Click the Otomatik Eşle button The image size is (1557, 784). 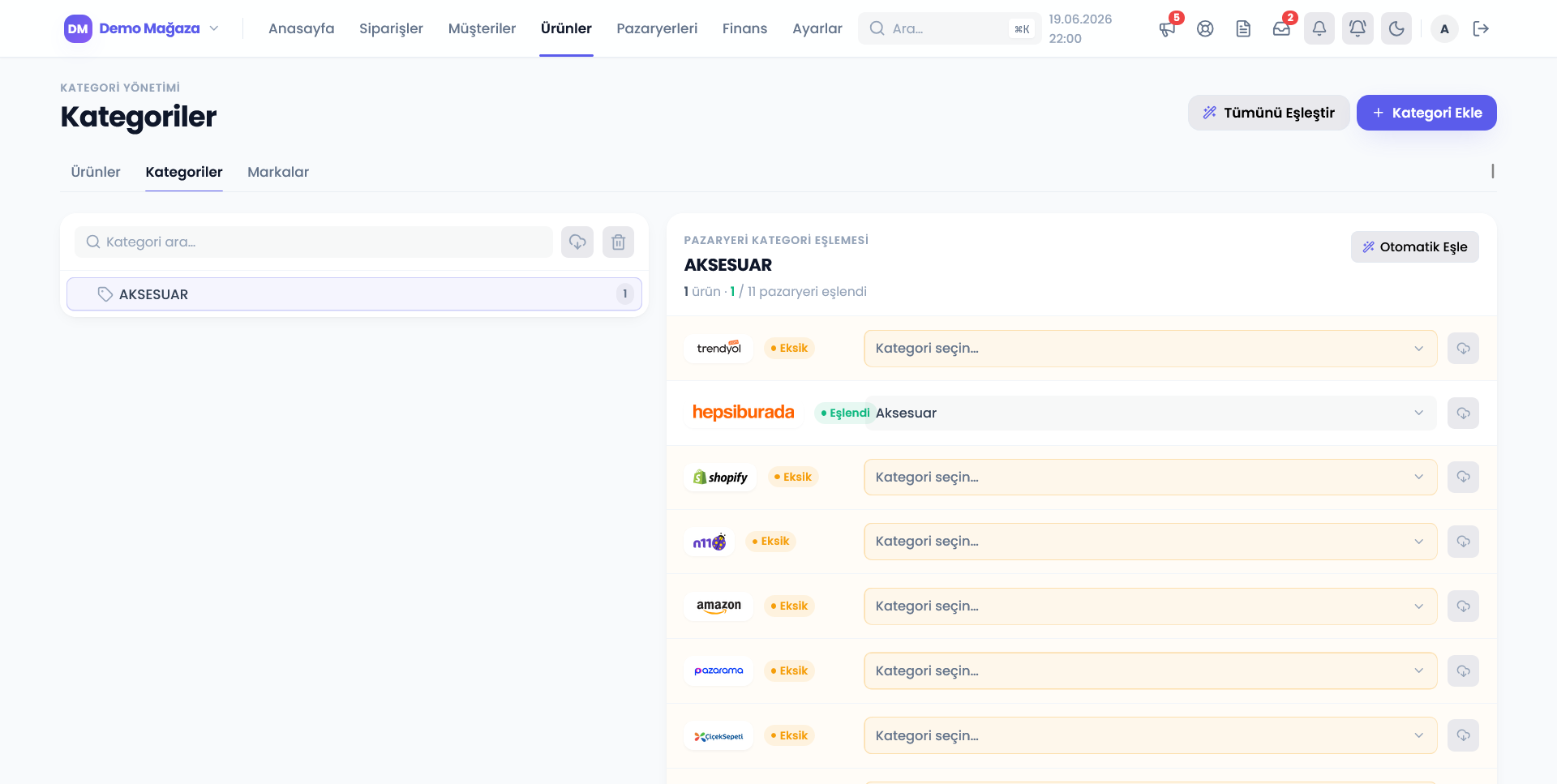(1414, 247)
